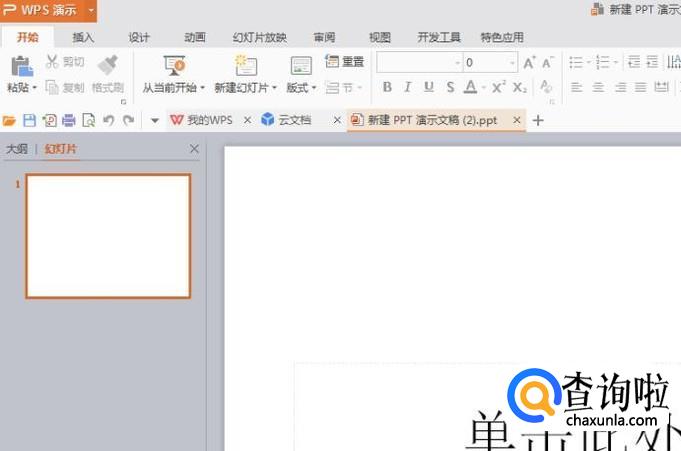Click the Copy icon
Screen dimensions: 681x451
tap(52, 87)
